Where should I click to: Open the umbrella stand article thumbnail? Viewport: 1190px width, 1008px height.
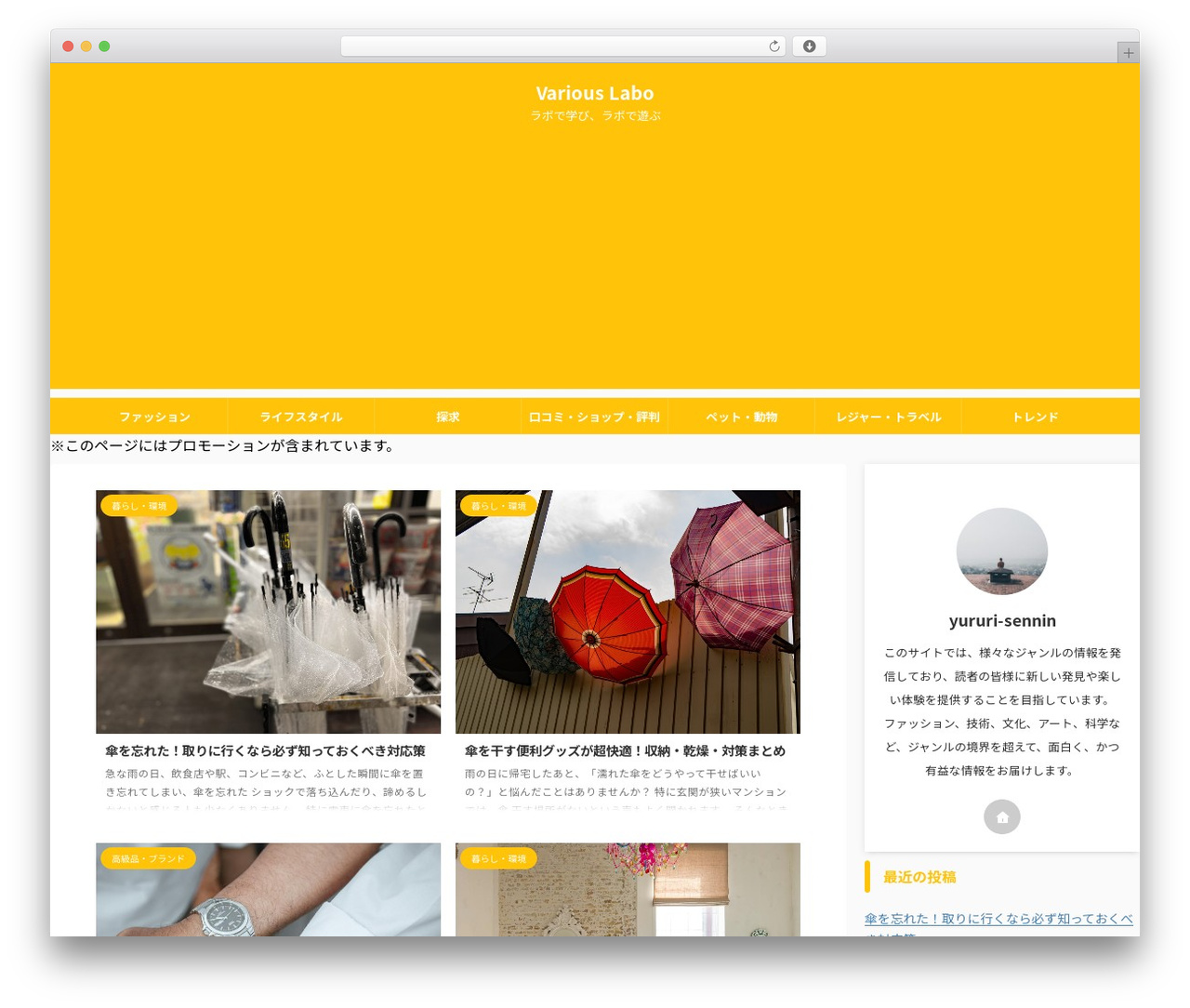coord(268,612)
